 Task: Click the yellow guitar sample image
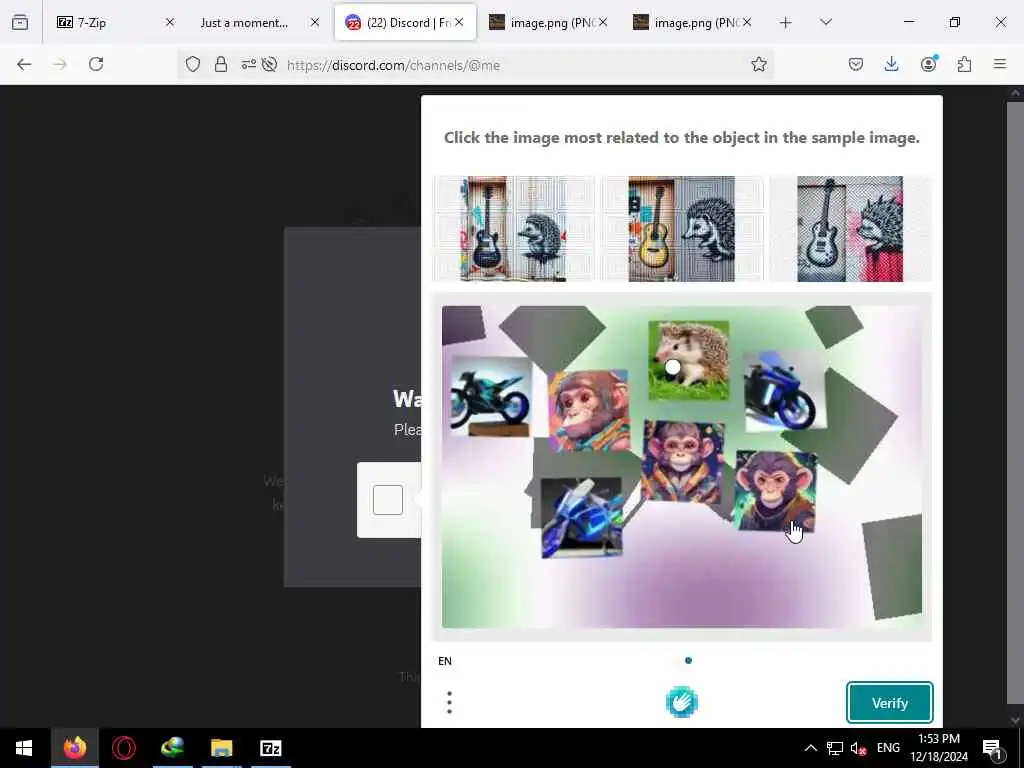point(682,229)
